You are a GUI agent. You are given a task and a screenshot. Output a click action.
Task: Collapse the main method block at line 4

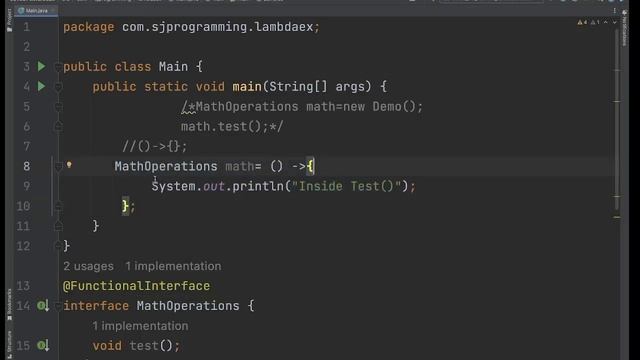point(58,87)
